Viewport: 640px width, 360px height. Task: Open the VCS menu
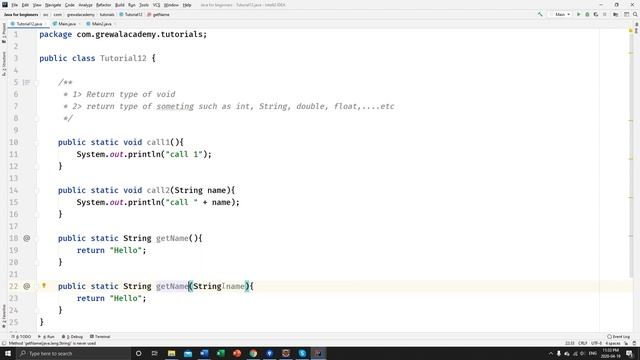coord(156,5)
